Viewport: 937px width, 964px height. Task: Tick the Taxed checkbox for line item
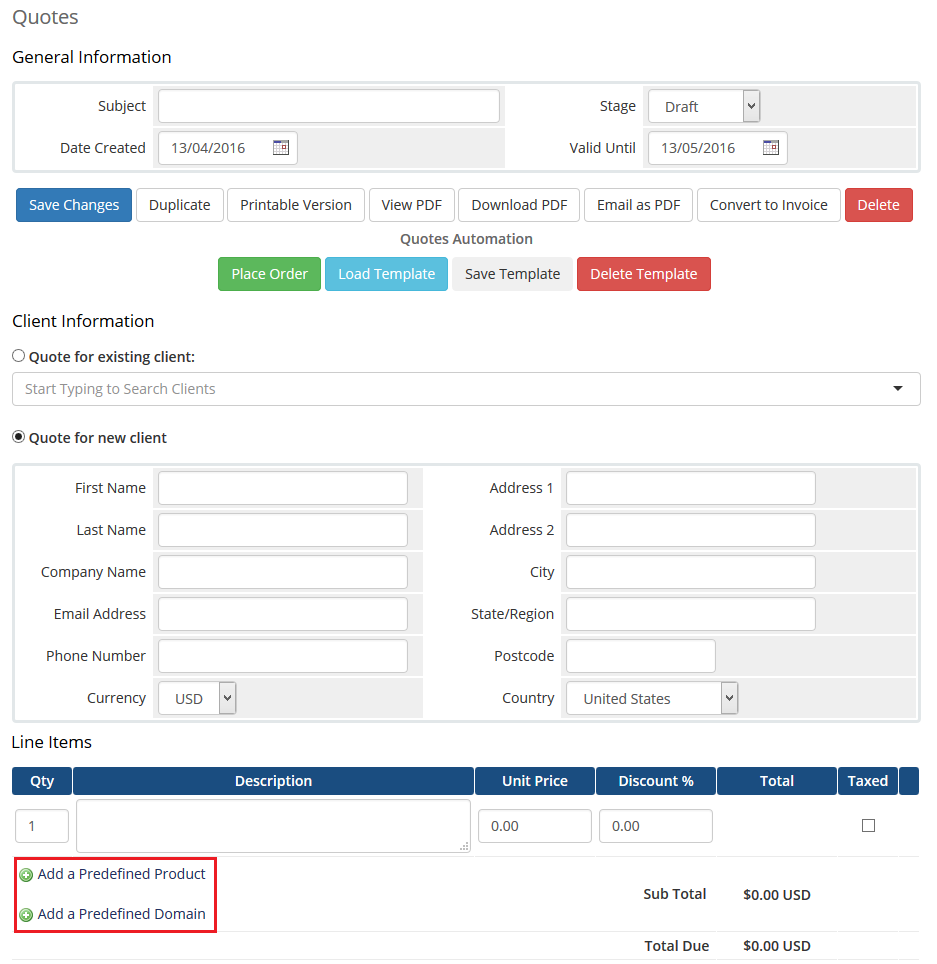868,826
